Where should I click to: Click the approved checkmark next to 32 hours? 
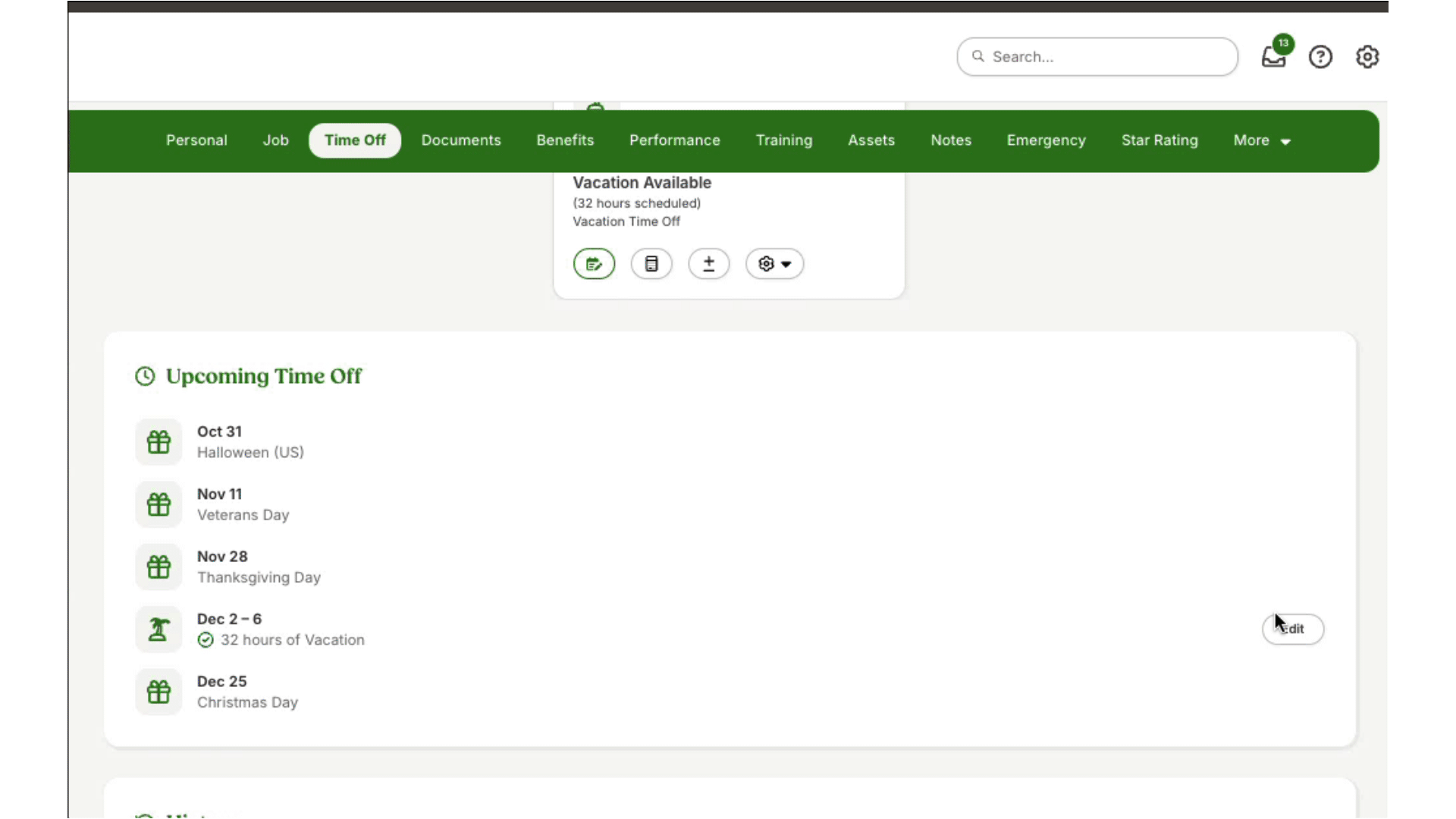click(206, 641)
